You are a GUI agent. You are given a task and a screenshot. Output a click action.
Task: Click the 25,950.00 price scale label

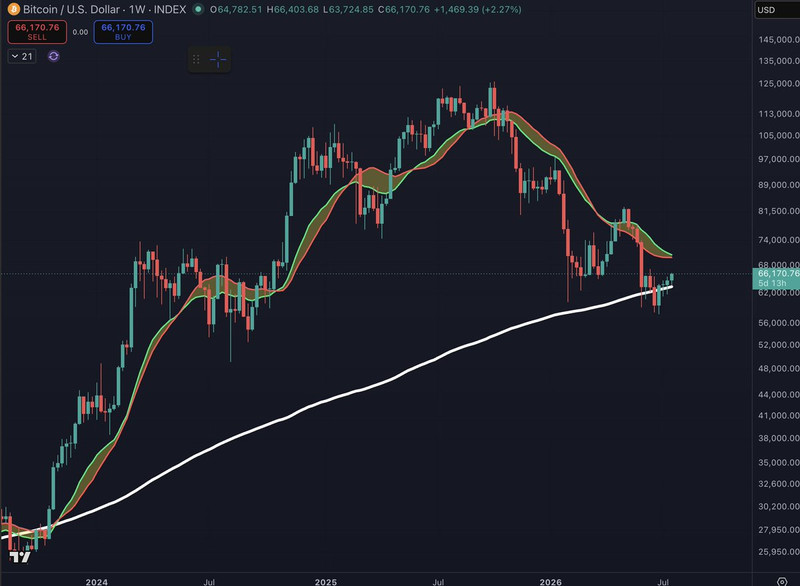(779, 552)
